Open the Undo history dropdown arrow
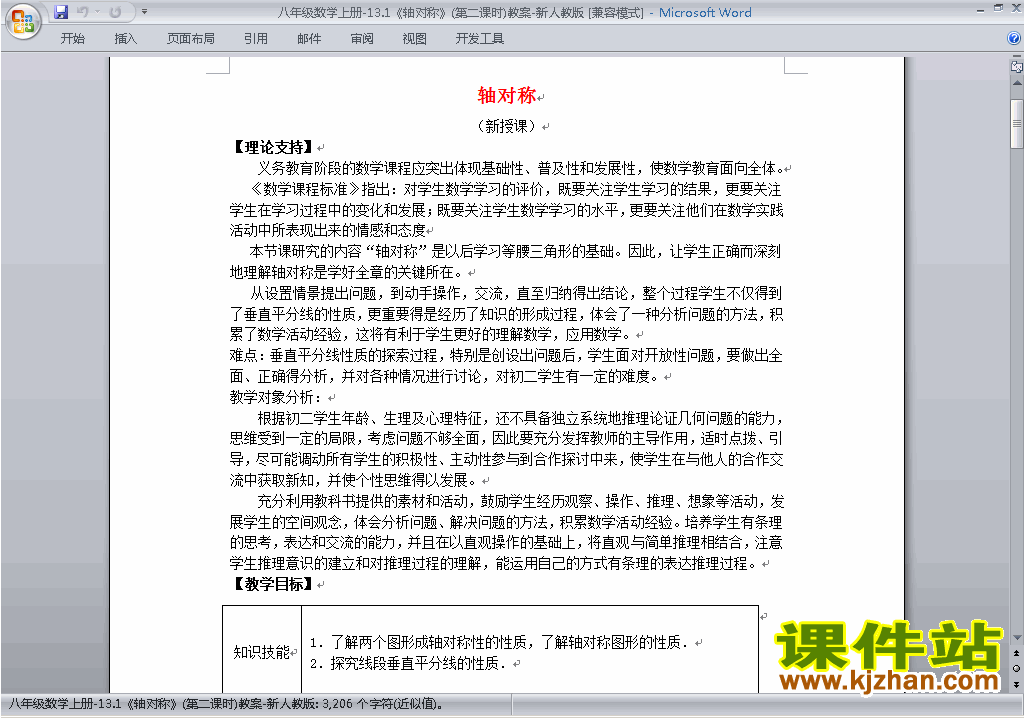The width and height of the screenshot is (1024, 718). 97,12
